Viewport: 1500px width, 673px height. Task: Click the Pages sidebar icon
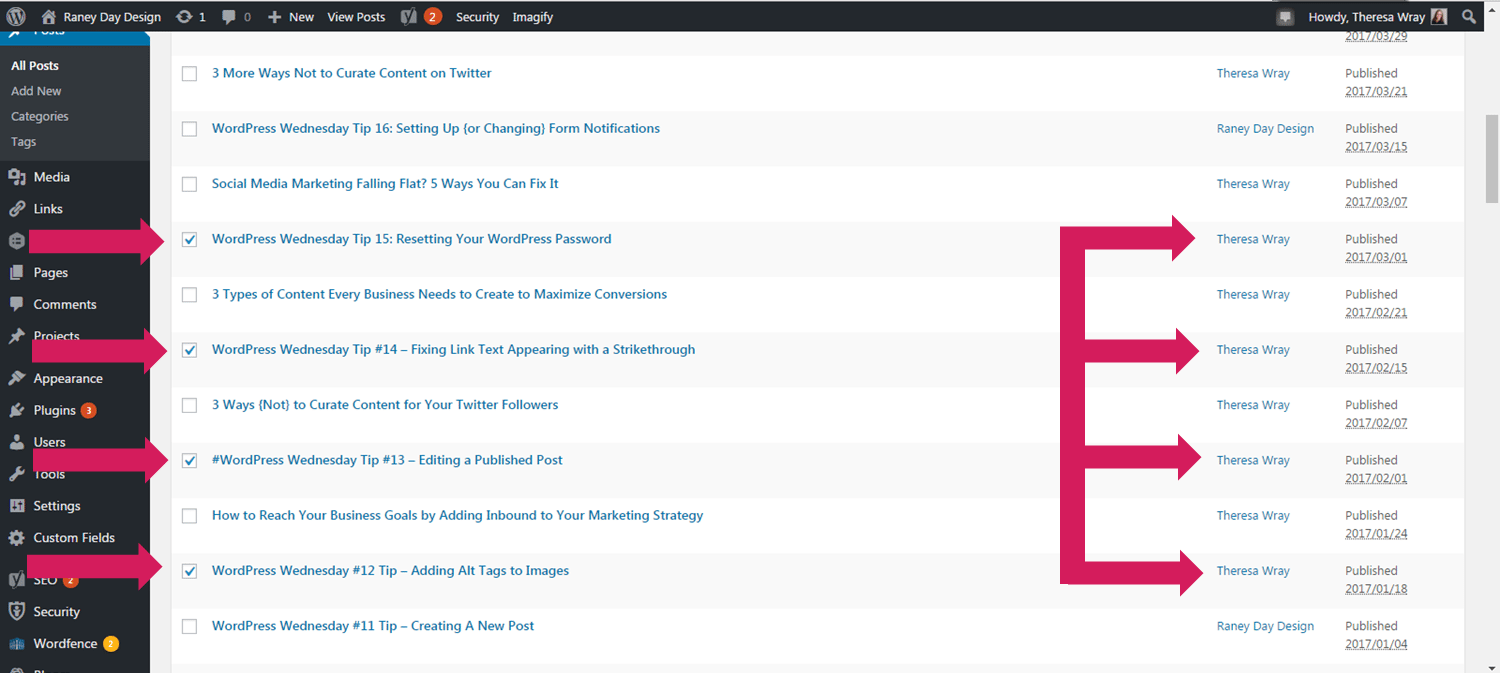point(17,272)
